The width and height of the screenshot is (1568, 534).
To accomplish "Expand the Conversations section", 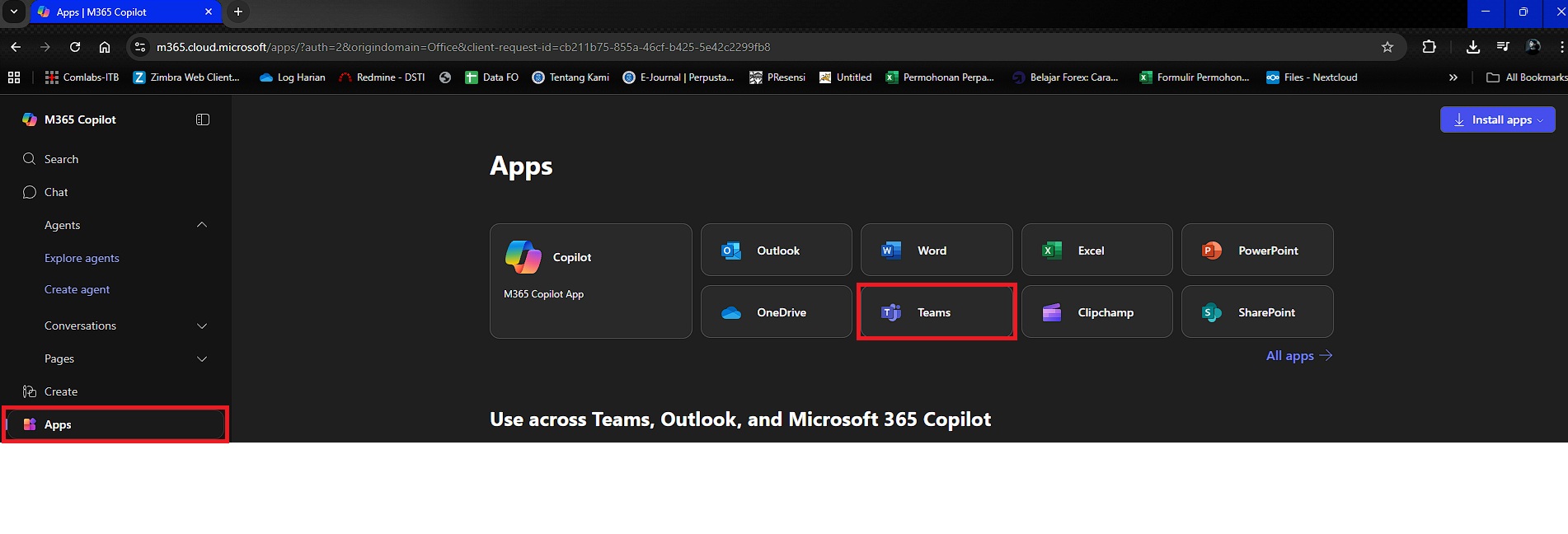I will coord(202,326).
